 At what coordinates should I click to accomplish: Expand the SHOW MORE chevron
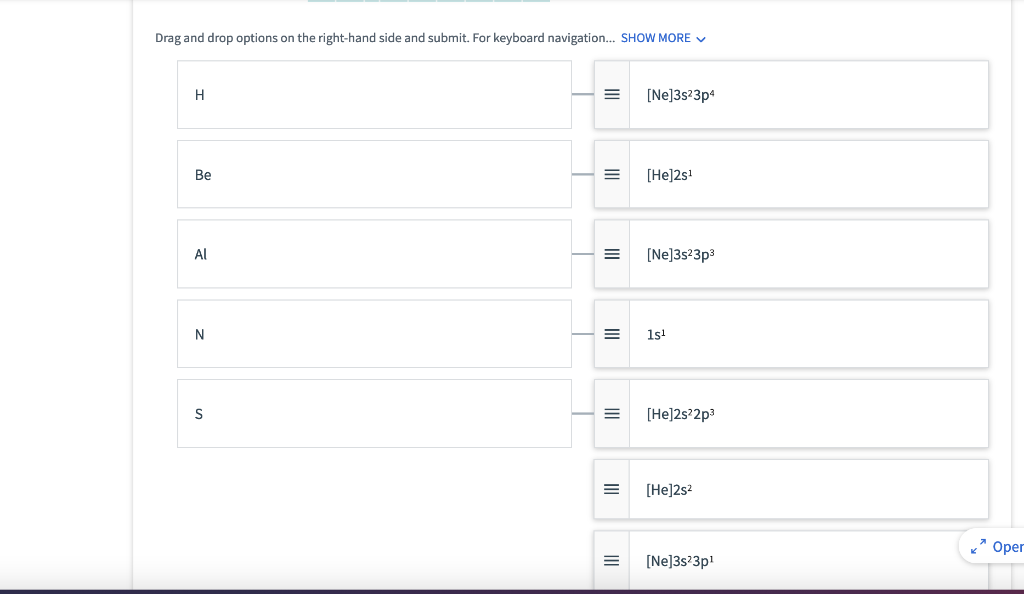pyautogui.click(x=700, y=38)
